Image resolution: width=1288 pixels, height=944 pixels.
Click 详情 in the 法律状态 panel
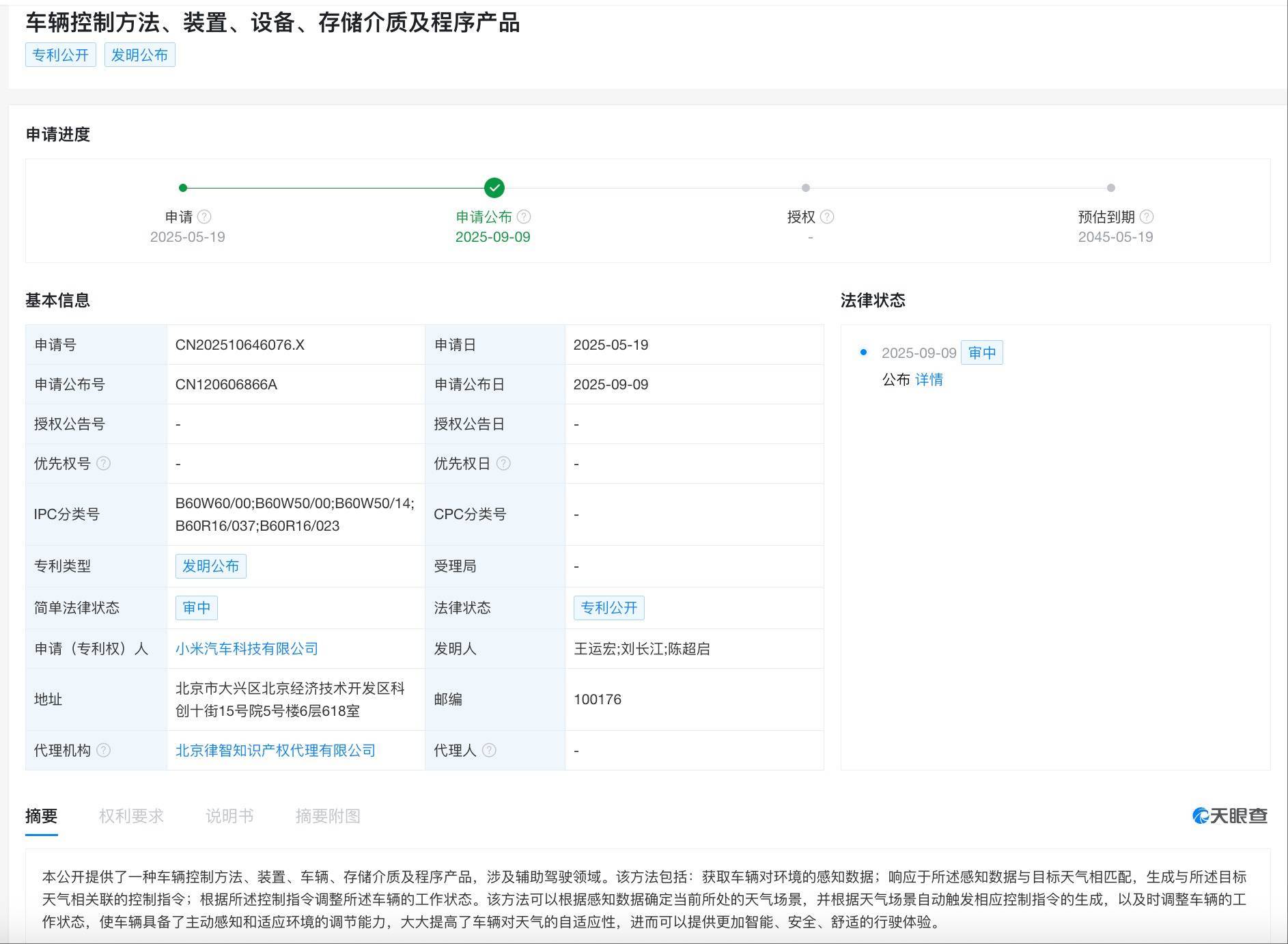[x=929, y=379]
